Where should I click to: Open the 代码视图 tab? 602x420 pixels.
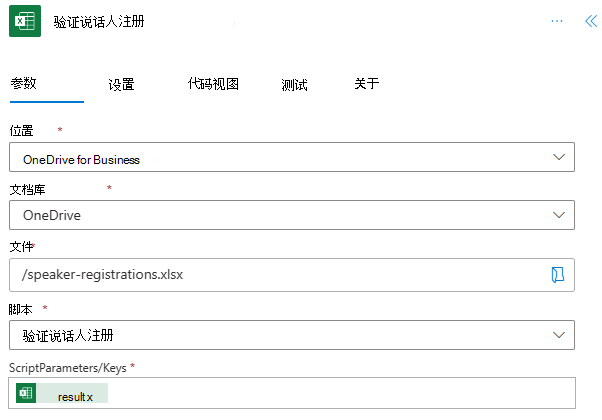(x=213, y=84)
